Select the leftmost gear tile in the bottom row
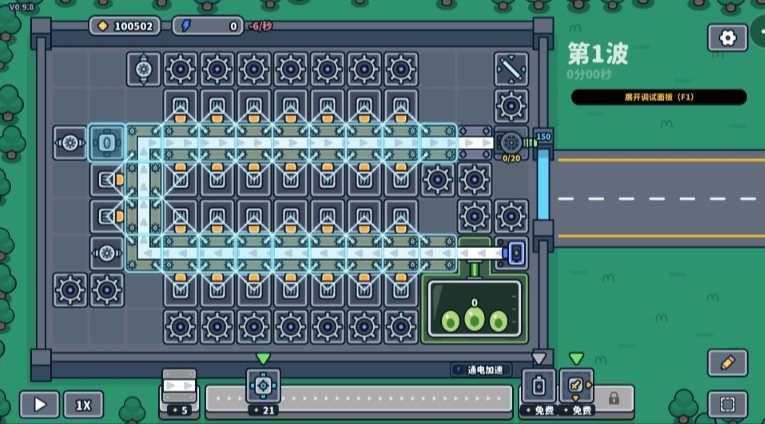Viewport: 765px width, 424px height. [181, 327]
